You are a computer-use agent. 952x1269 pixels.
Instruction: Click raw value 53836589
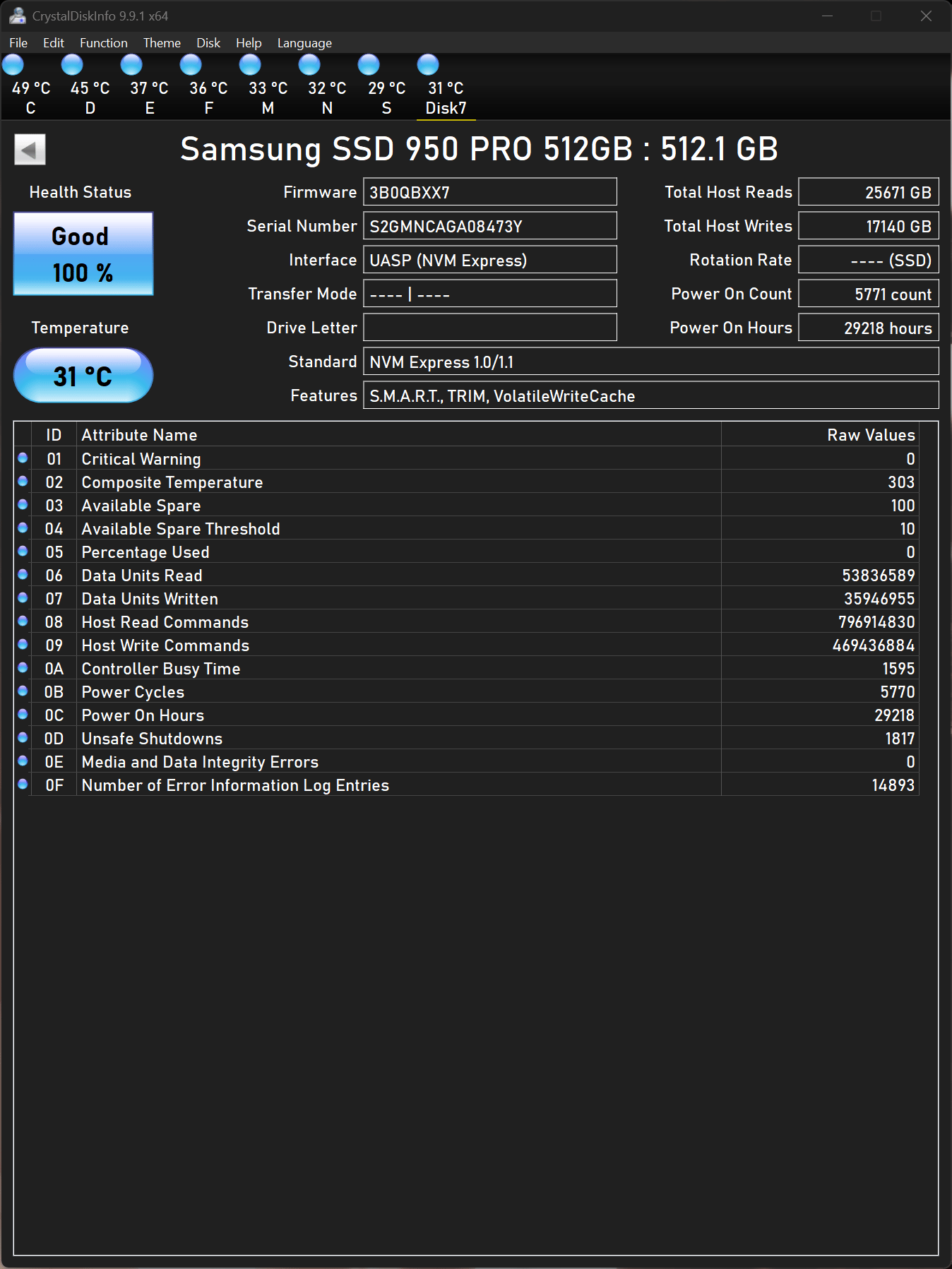[878, 576]
